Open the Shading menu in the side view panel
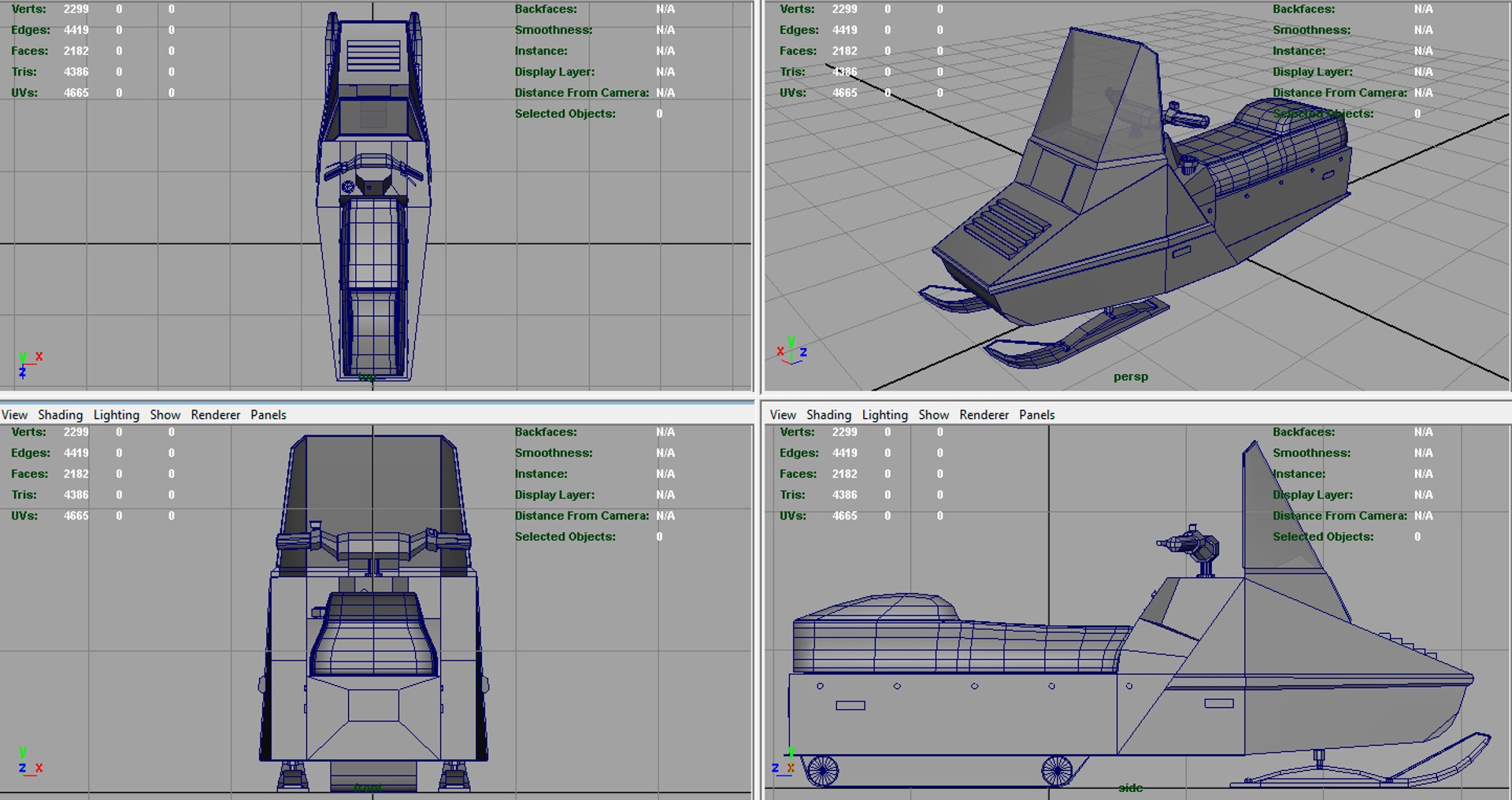Viewport: 1512px width, 800px height. tap(828, 415)
